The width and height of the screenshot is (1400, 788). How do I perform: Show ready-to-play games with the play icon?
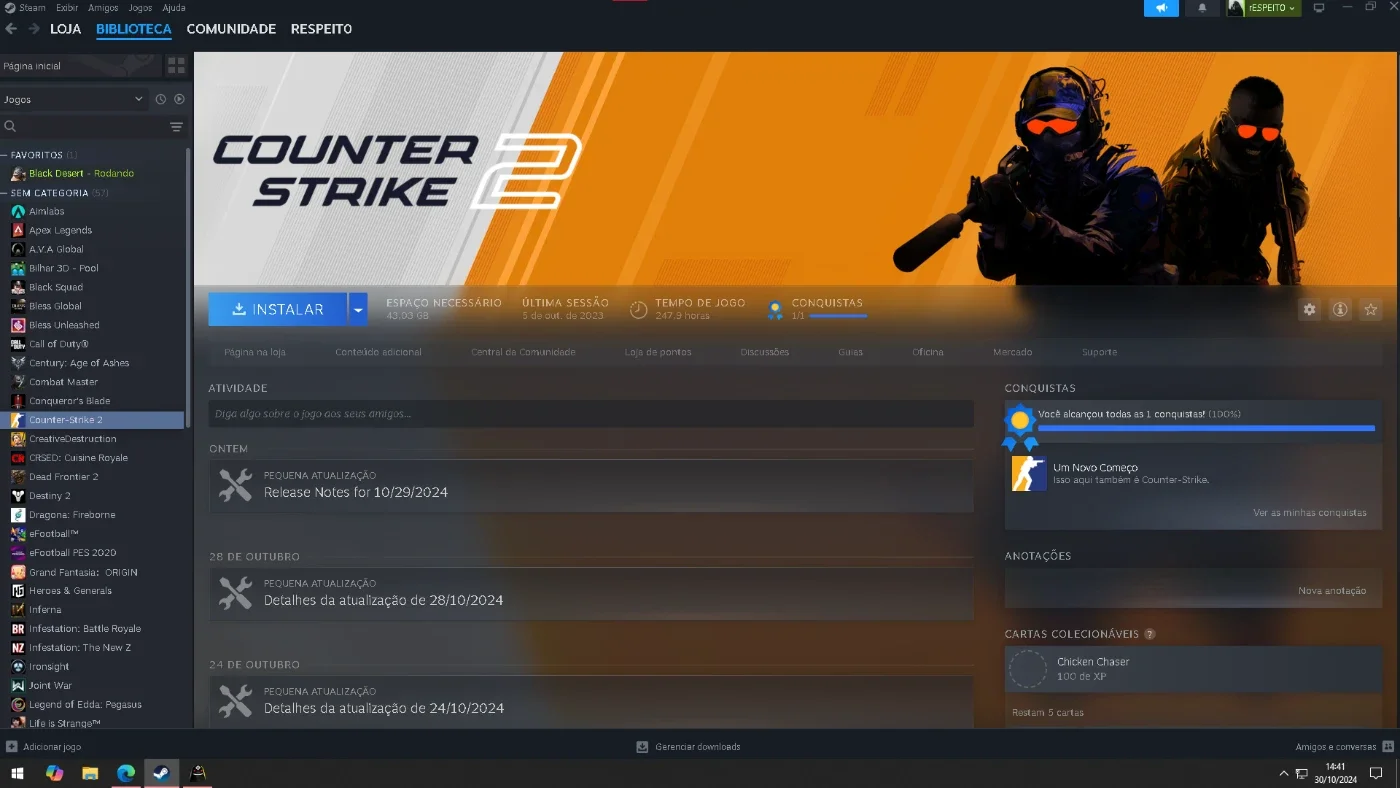pos(179,99)
